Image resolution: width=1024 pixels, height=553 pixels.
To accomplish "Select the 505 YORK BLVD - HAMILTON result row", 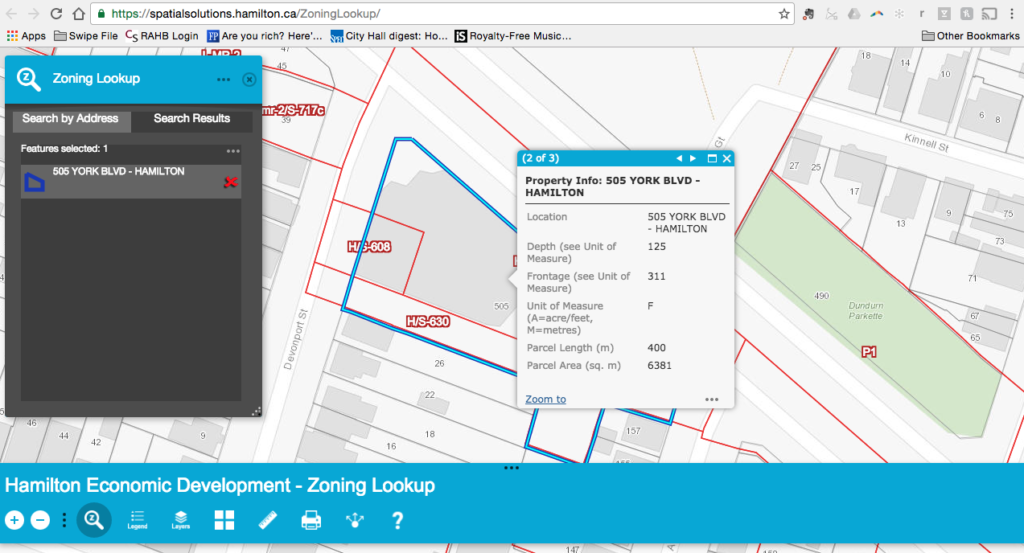I will 131,182.
